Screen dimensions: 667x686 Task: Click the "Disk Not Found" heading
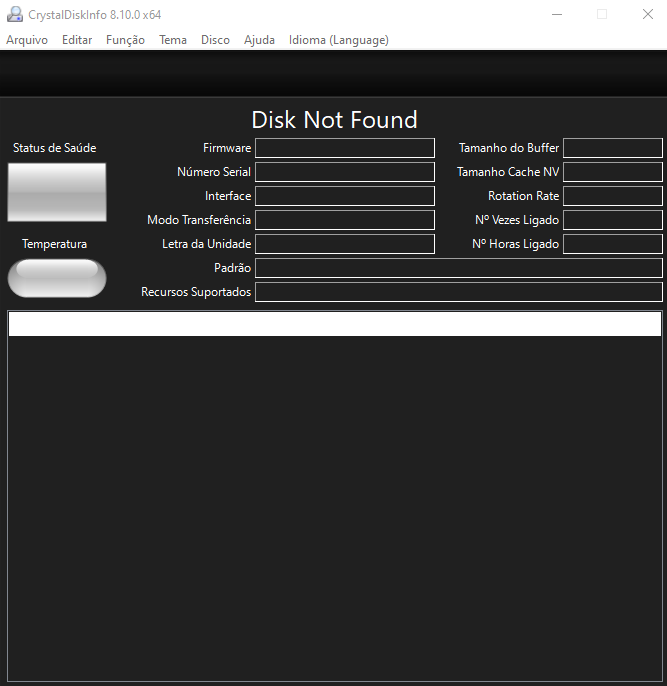[334, 120]
